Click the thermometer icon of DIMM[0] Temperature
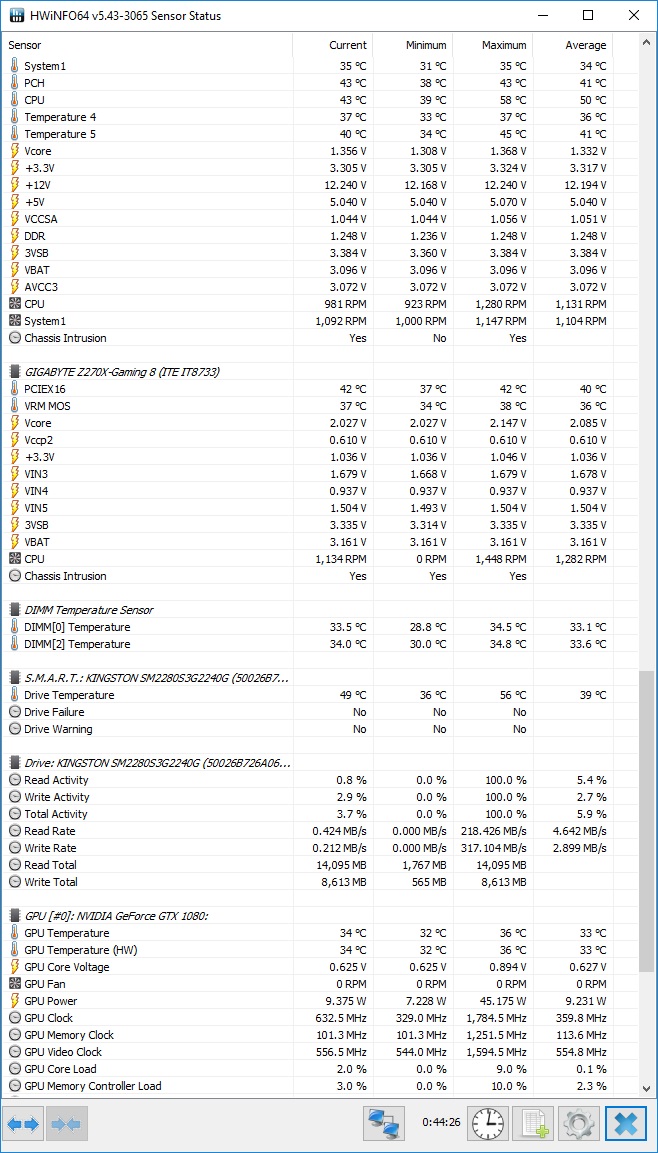The width and height of the screenshot is (658, 1153). point(15,627)
